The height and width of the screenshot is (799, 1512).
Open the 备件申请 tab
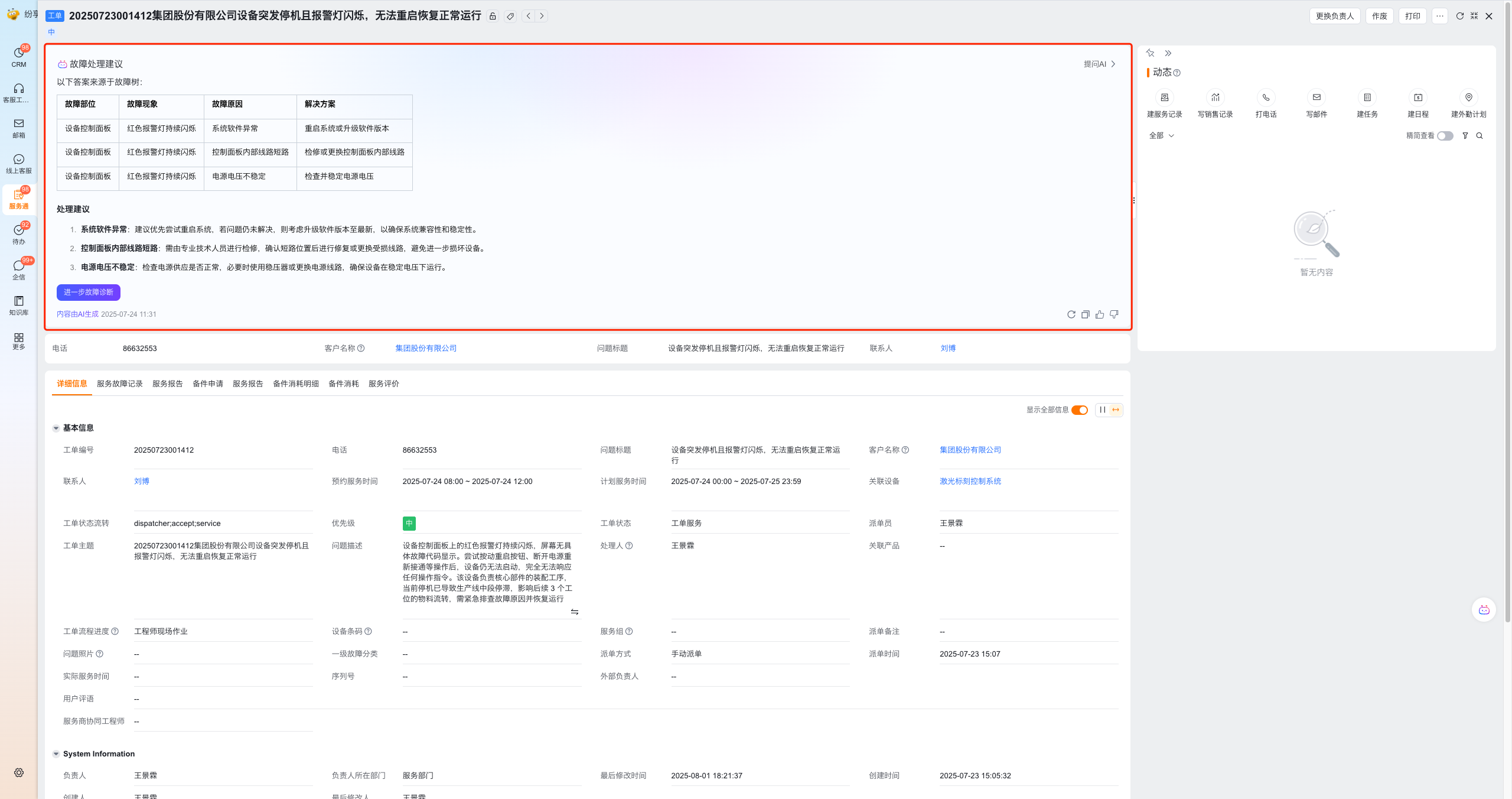[208, 384]
